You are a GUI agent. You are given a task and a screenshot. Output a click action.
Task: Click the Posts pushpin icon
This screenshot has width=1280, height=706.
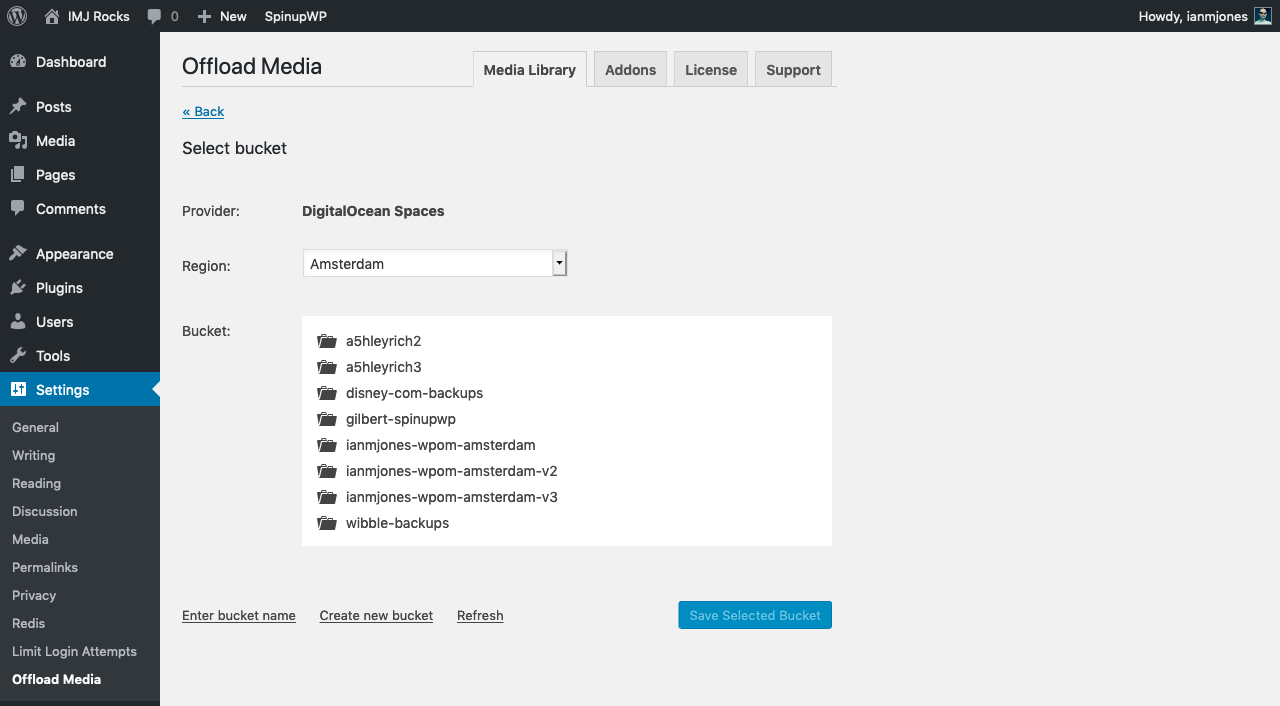click(x=18, y=107)
